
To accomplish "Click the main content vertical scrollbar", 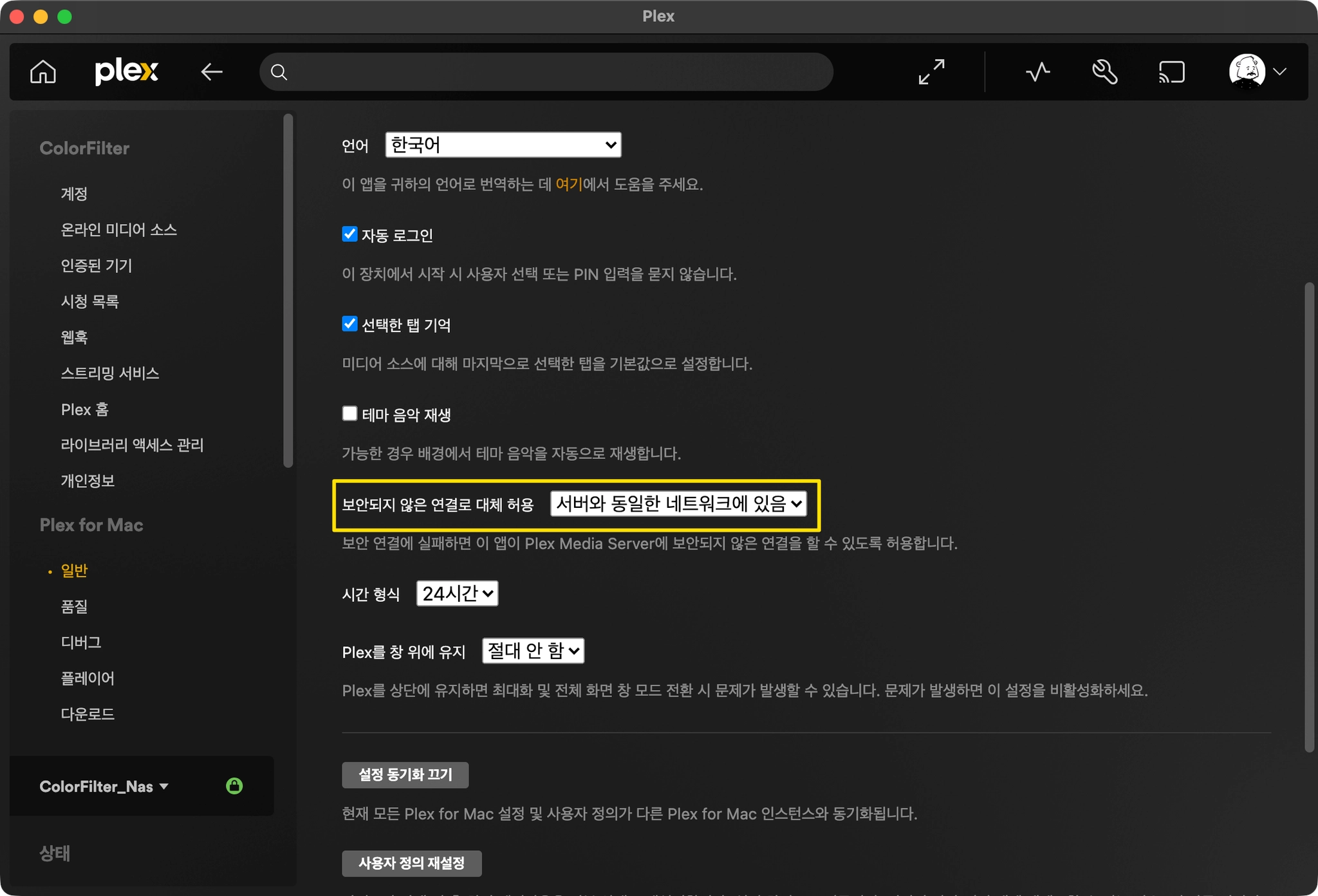I will [1308, 515].
